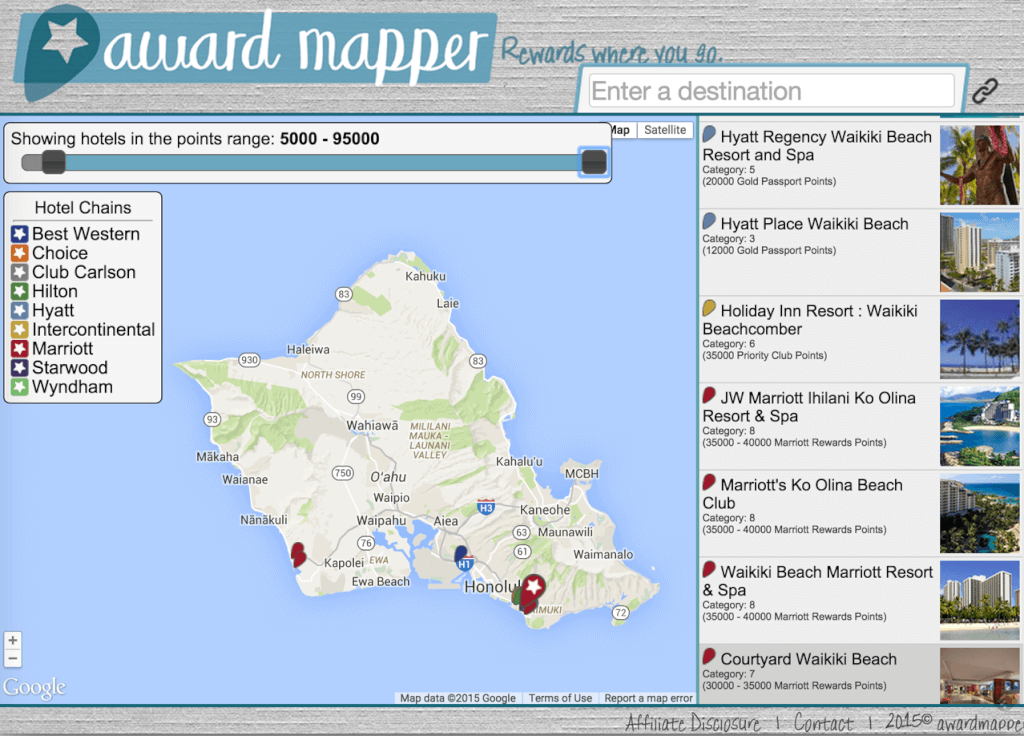Switch to the Satellite view tab
Screen dimensions: 1024x736
(x=665, y=130)
